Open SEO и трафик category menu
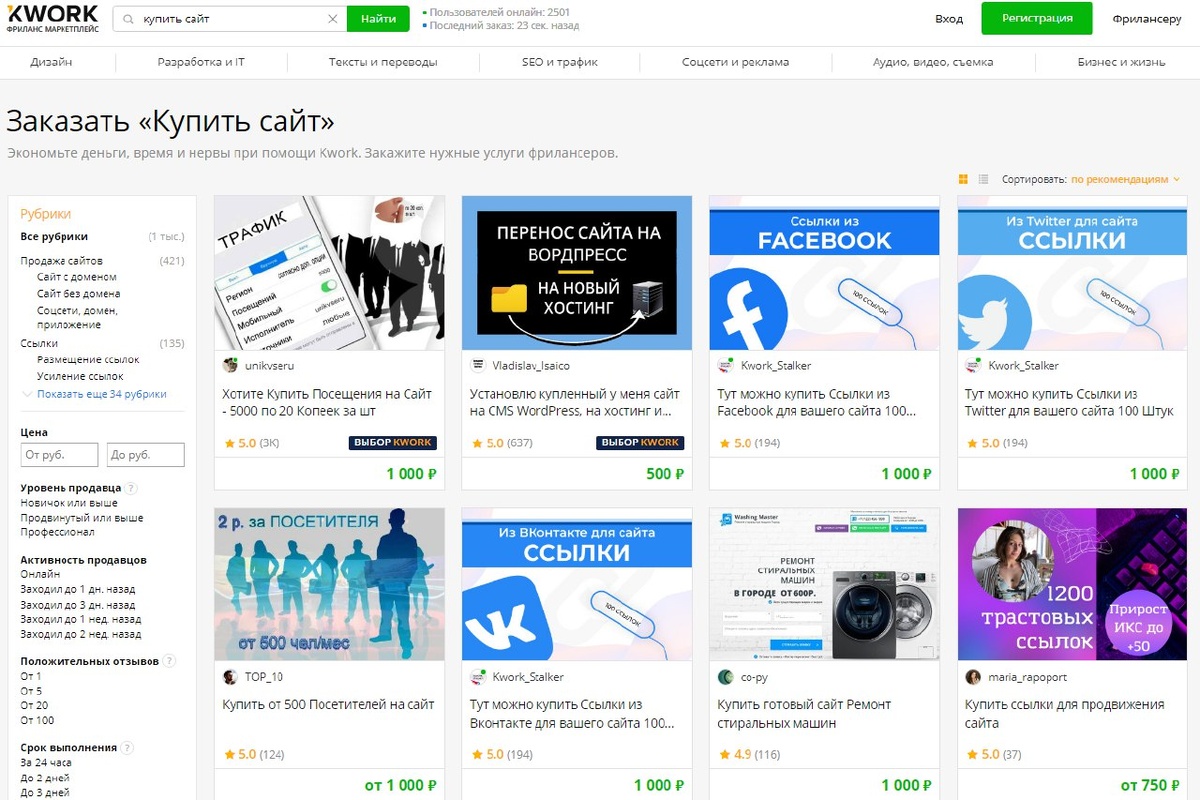Viewport: 1200px width, 800px height. coord(560,62)
